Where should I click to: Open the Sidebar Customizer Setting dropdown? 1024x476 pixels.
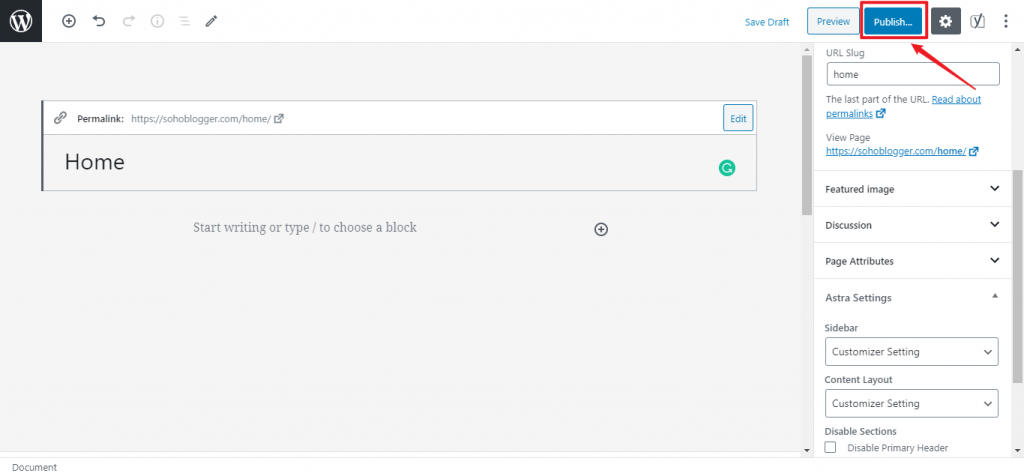tap(911, 352)
